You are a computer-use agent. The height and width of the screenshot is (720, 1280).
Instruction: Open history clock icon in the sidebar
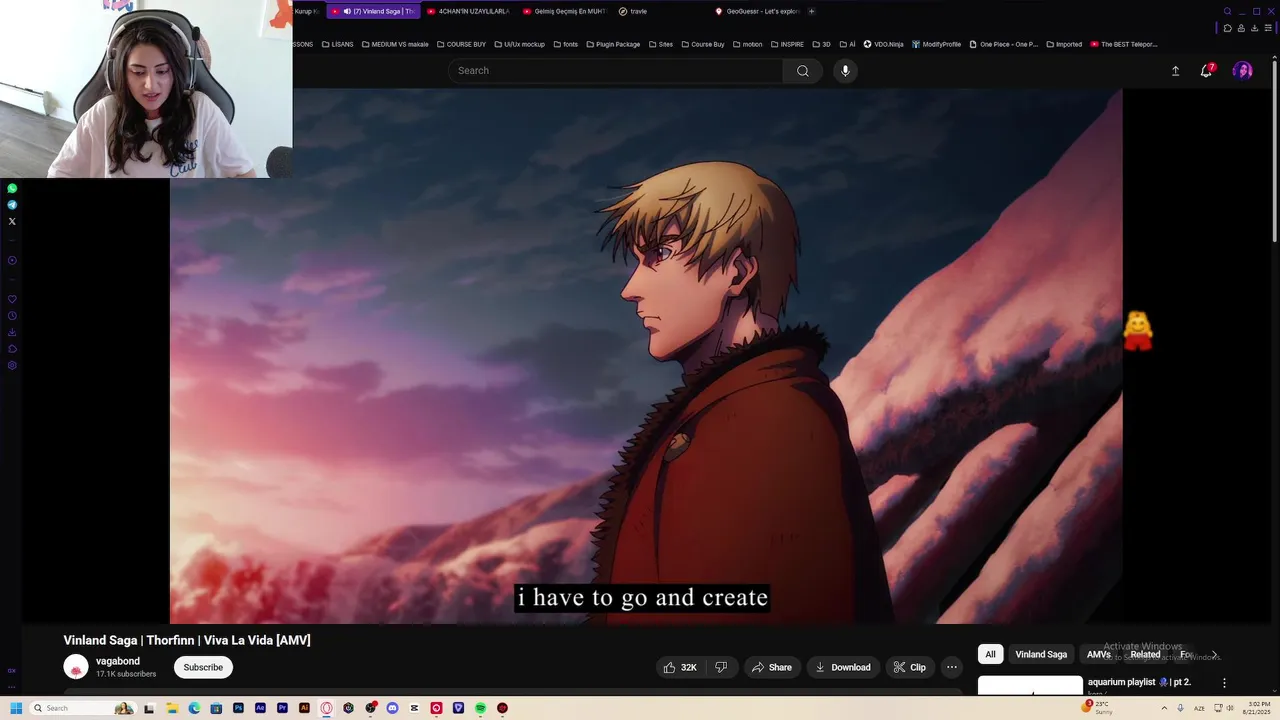point(12,316)
